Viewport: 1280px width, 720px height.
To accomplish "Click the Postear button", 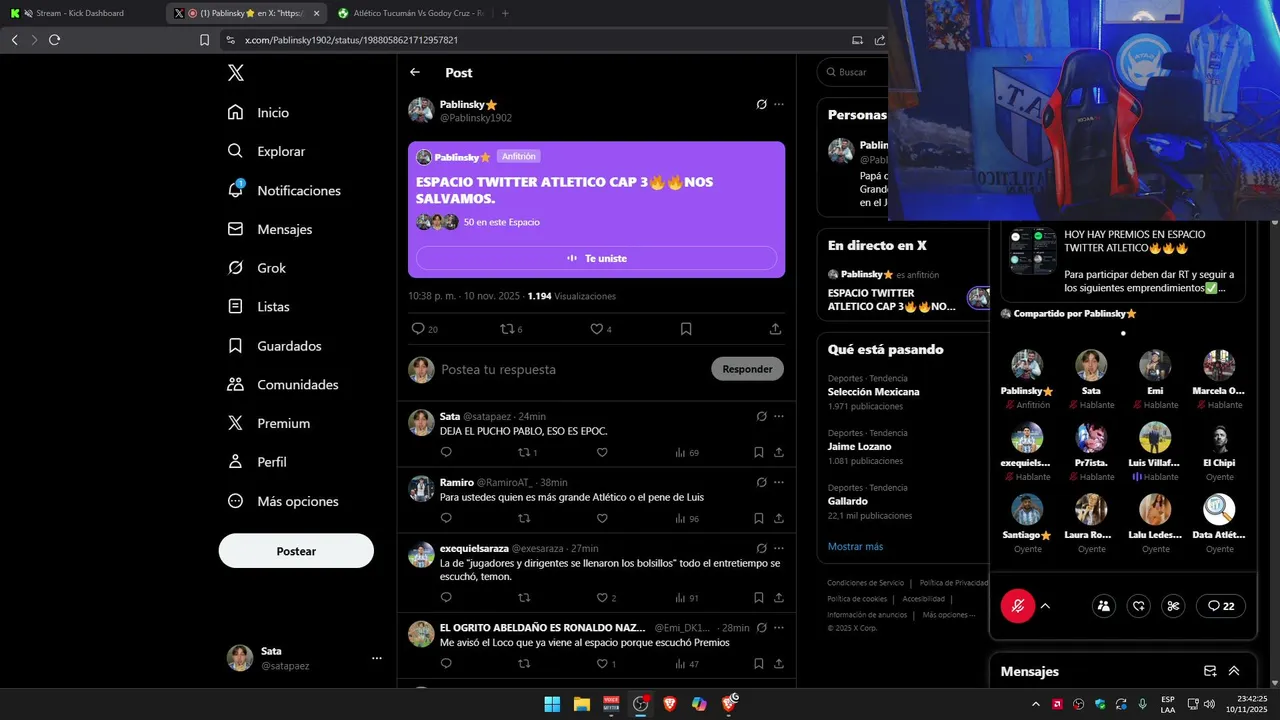I will click(x=296, y=551).
